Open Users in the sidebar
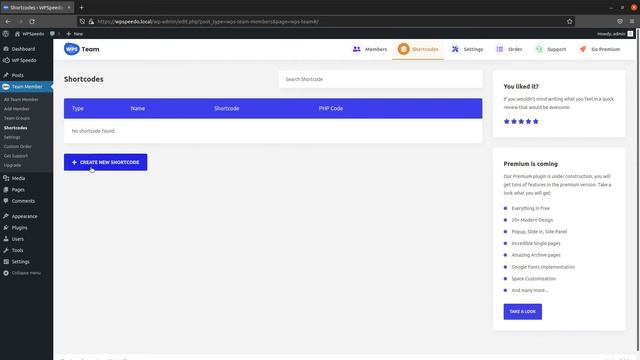 click(x=18, y=239)
